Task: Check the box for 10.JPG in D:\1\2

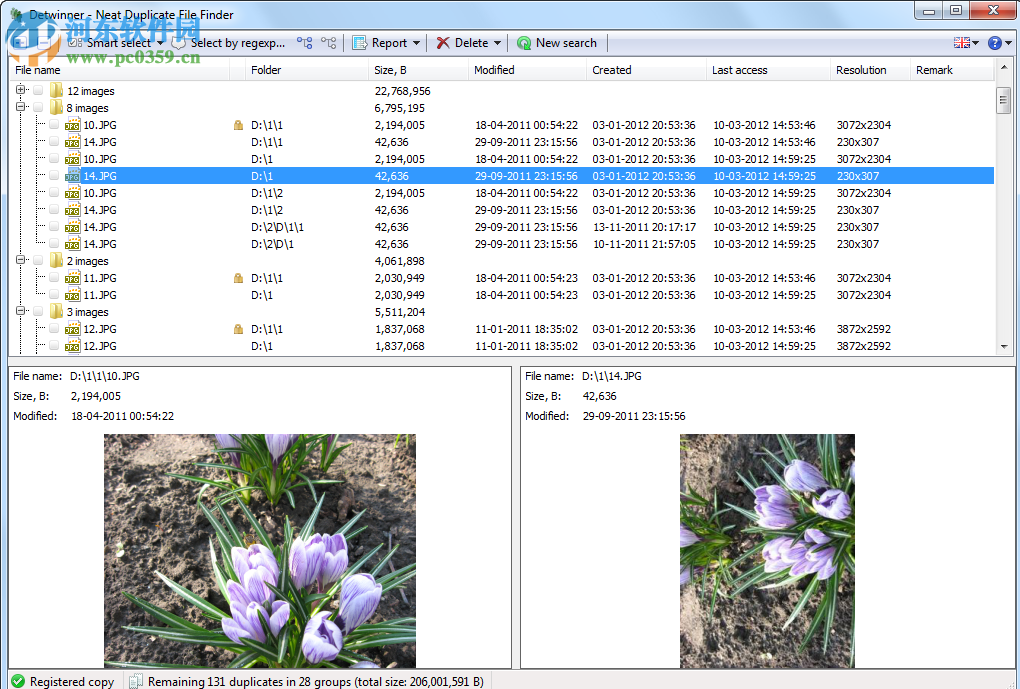Action: 54,193
